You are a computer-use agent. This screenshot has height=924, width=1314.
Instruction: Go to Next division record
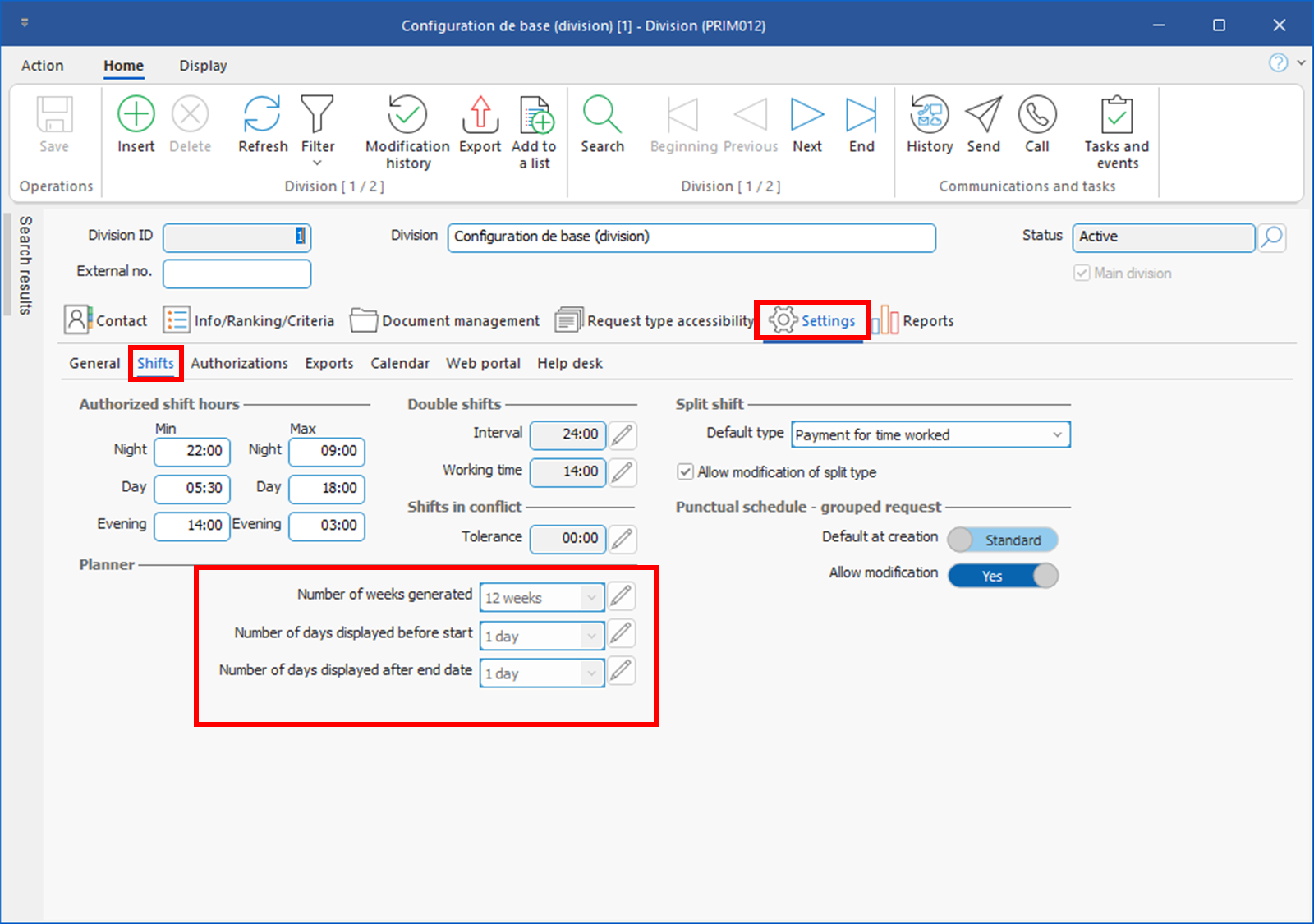(x=806, y=115)
